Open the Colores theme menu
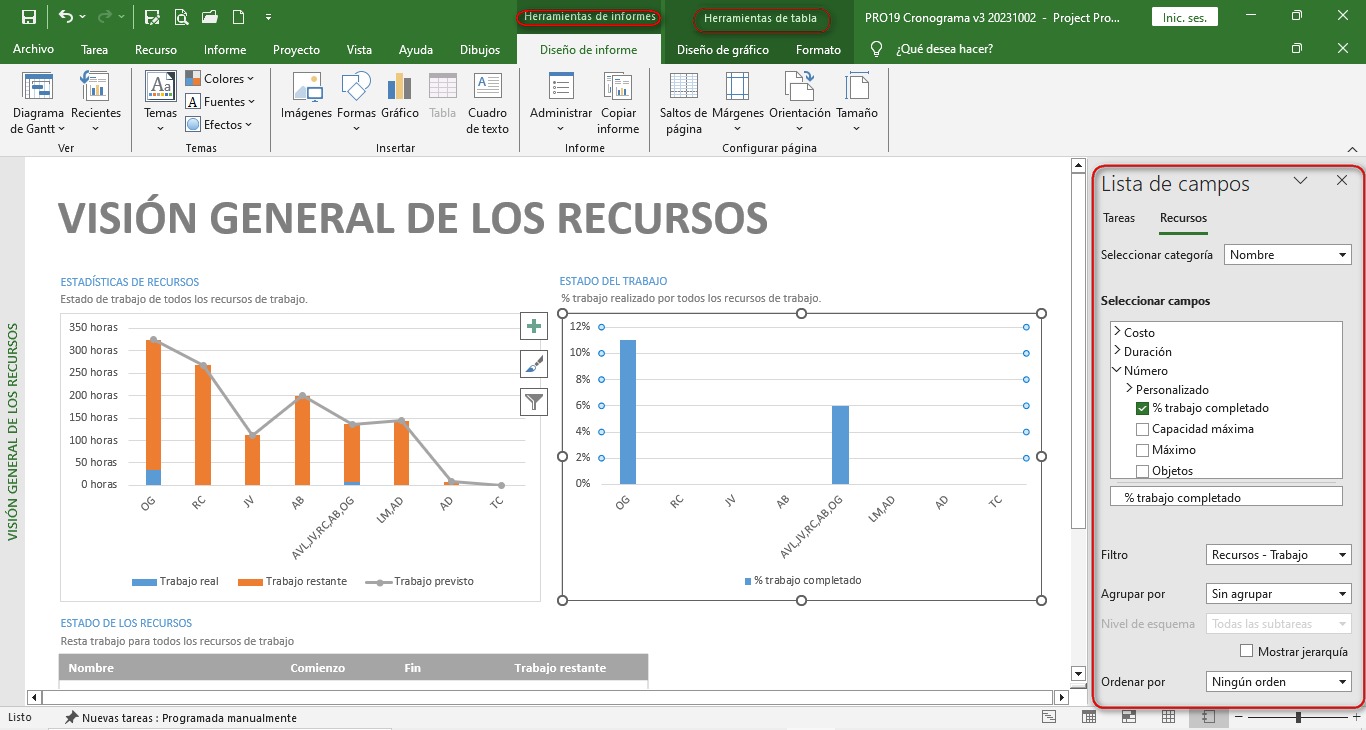 pos(220,78)
